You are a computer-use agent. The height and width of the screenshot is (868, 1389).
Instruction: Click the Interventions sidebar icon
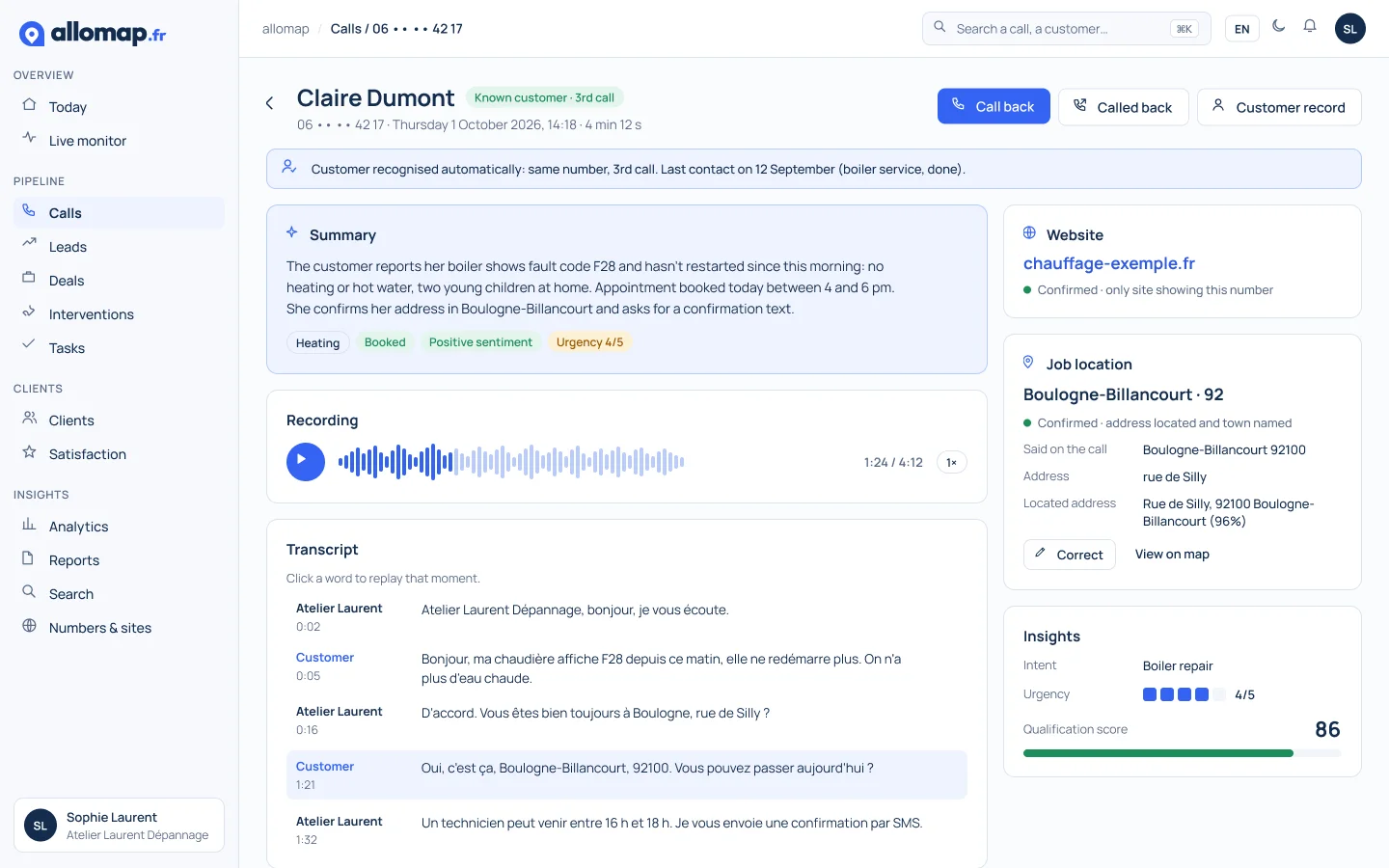[x=29, y=312]
